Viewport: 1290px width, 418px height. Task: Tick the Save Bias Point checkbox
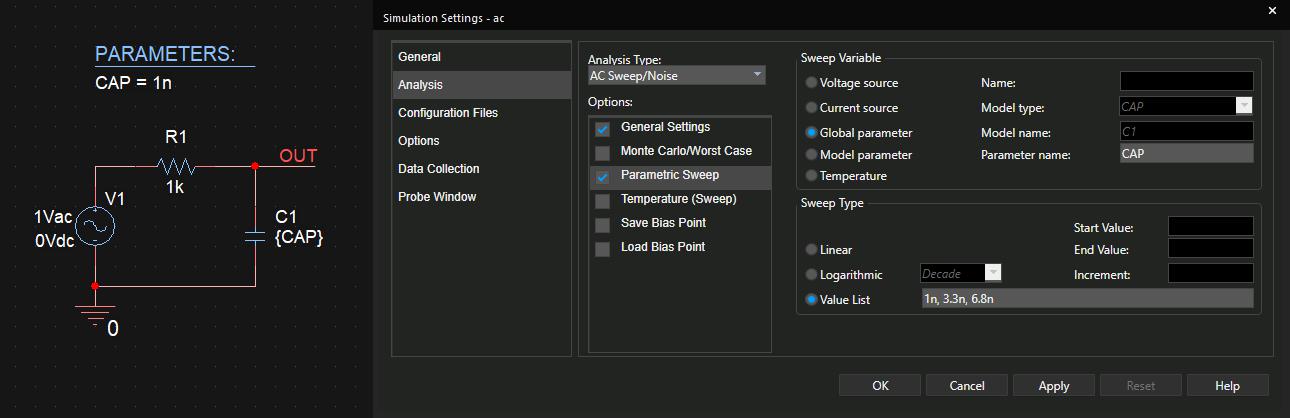(x=602, y=225)
